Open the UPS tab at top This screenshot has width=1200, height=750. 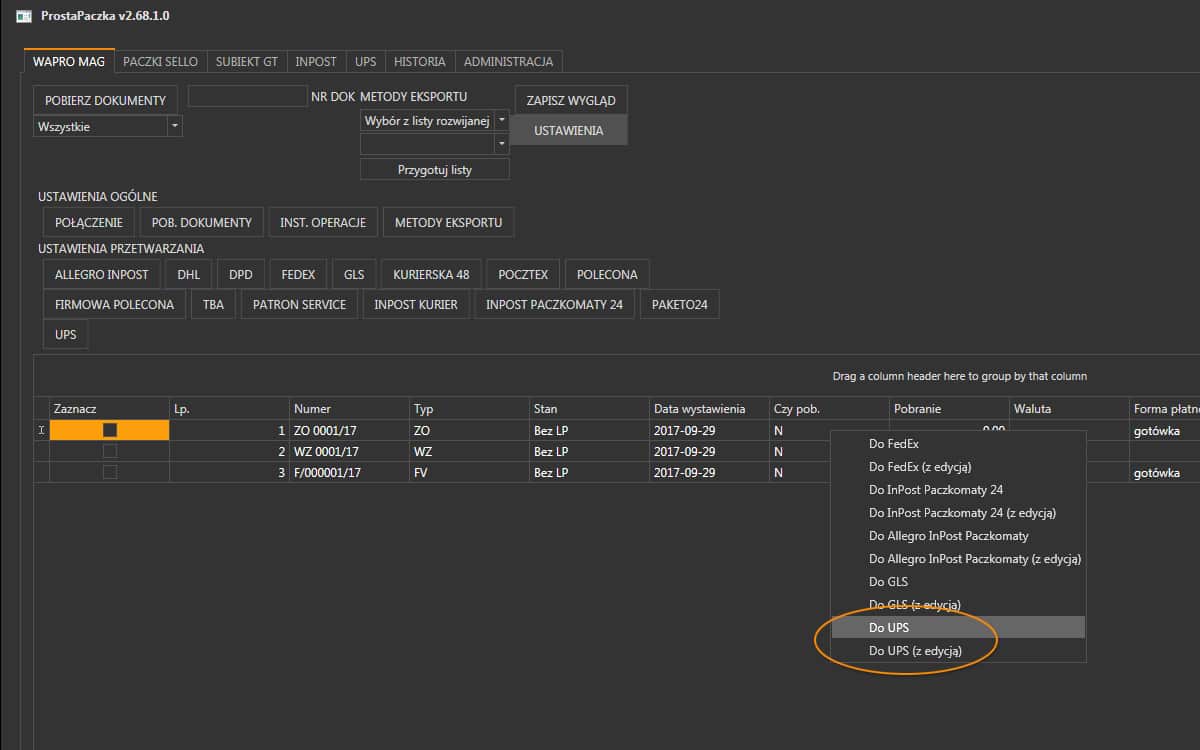point(366,61)
